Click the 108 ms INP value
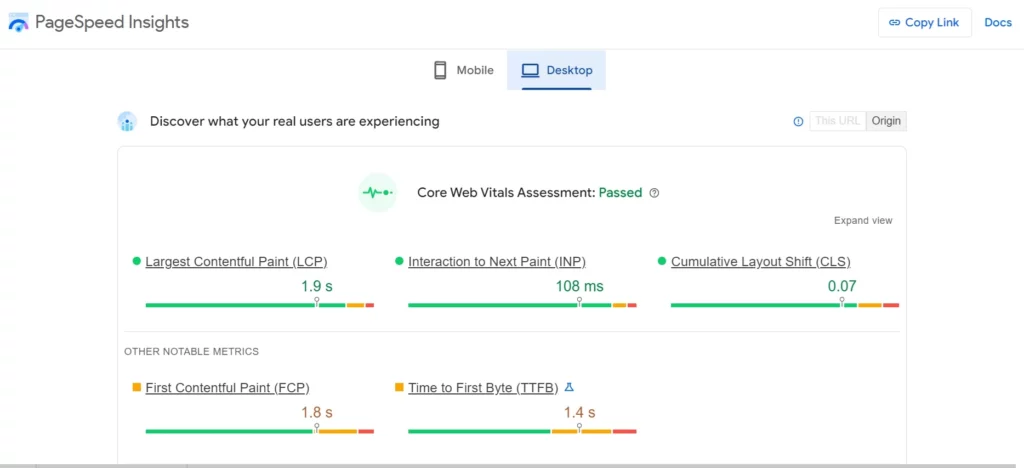Image resolution: width=1024 pixels, height=468 pixels. pos(579,286)
